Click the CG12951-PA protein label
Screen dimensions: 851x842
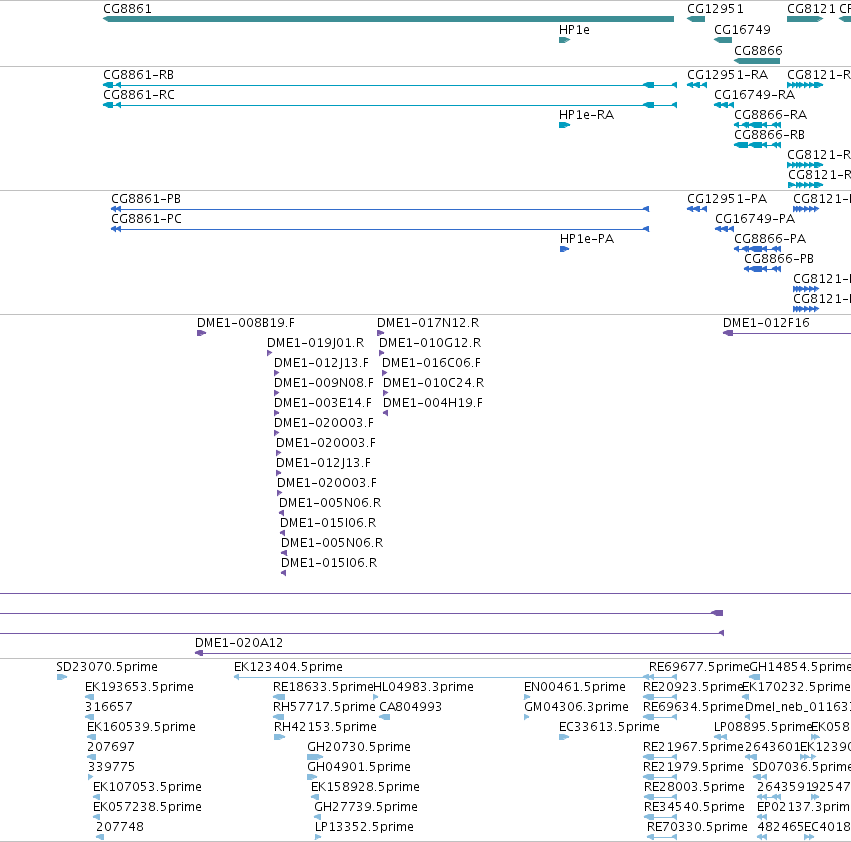tap(727, 199)
